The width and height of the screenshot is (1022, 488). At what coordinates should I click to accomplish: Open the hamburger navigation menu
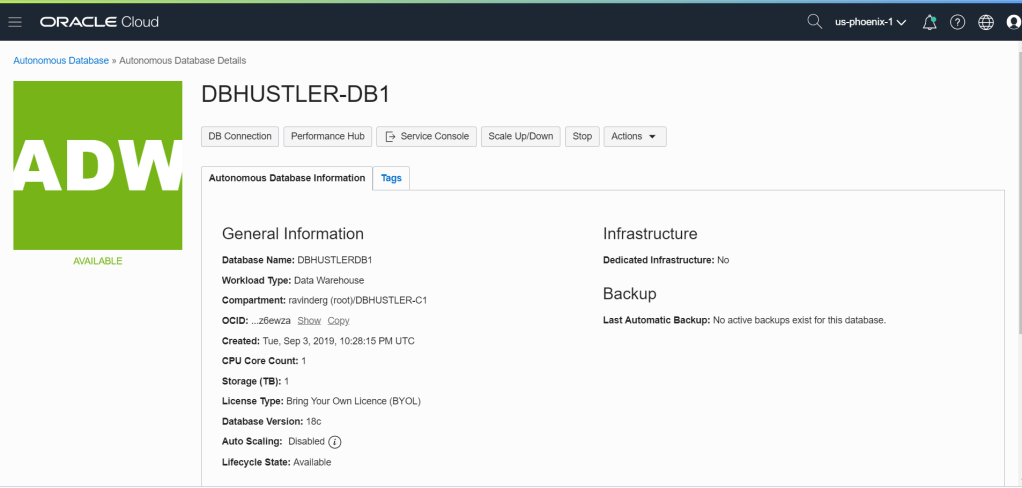coord(15,21)
